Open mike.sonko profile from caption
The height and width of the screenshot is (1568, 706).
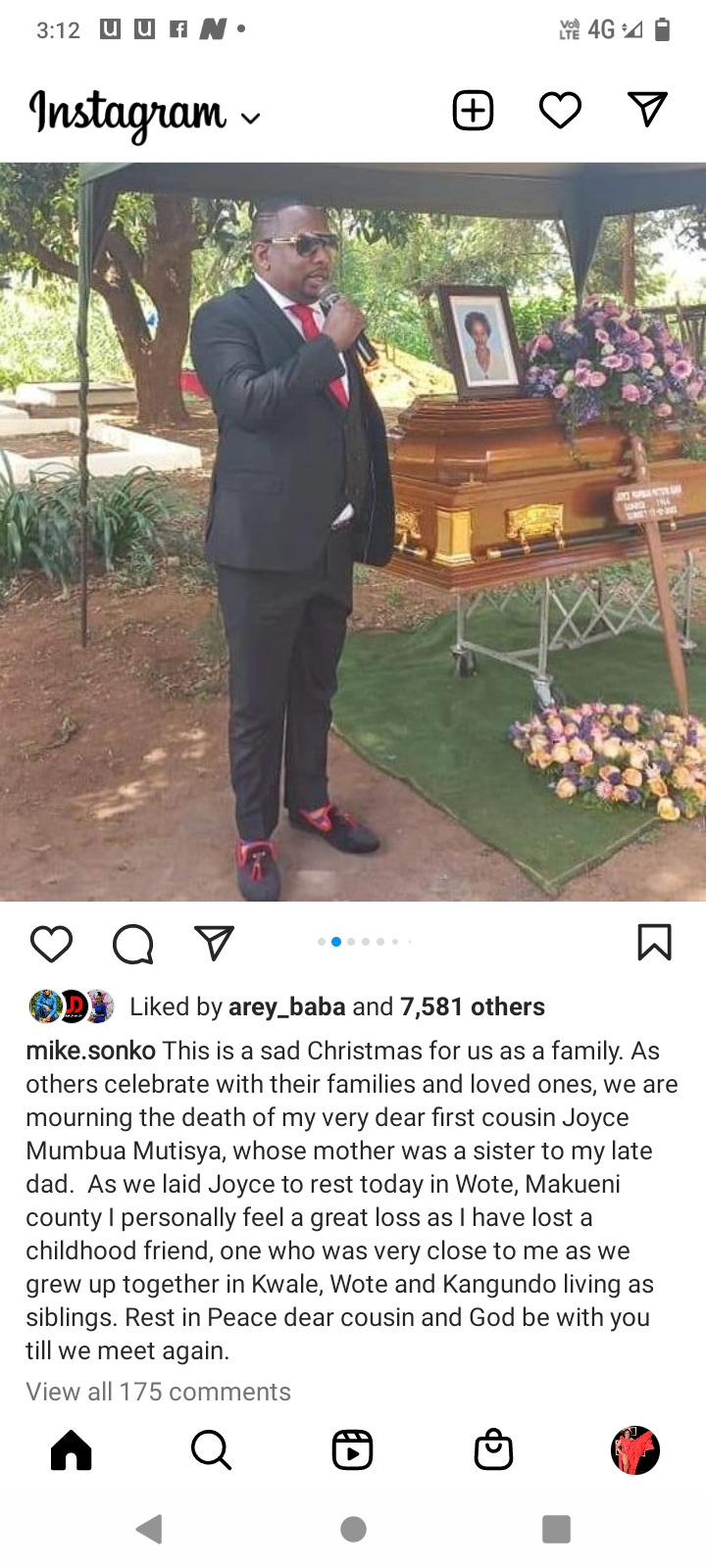coord(90,1051)
